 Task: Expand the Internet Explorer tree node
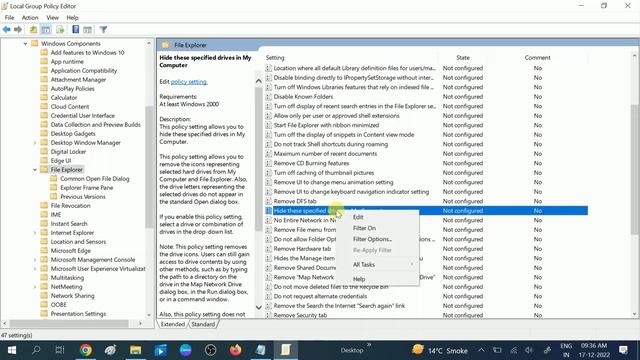(x=35, y=233)
